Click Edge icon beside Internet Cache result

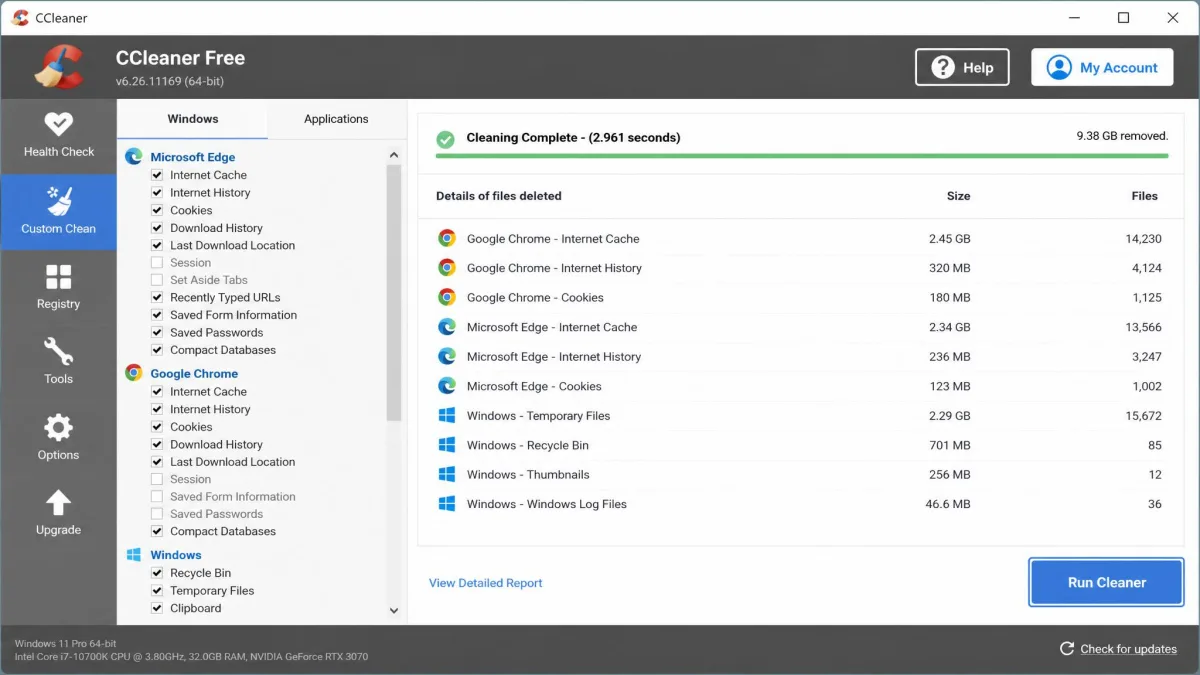coord(447,327)
